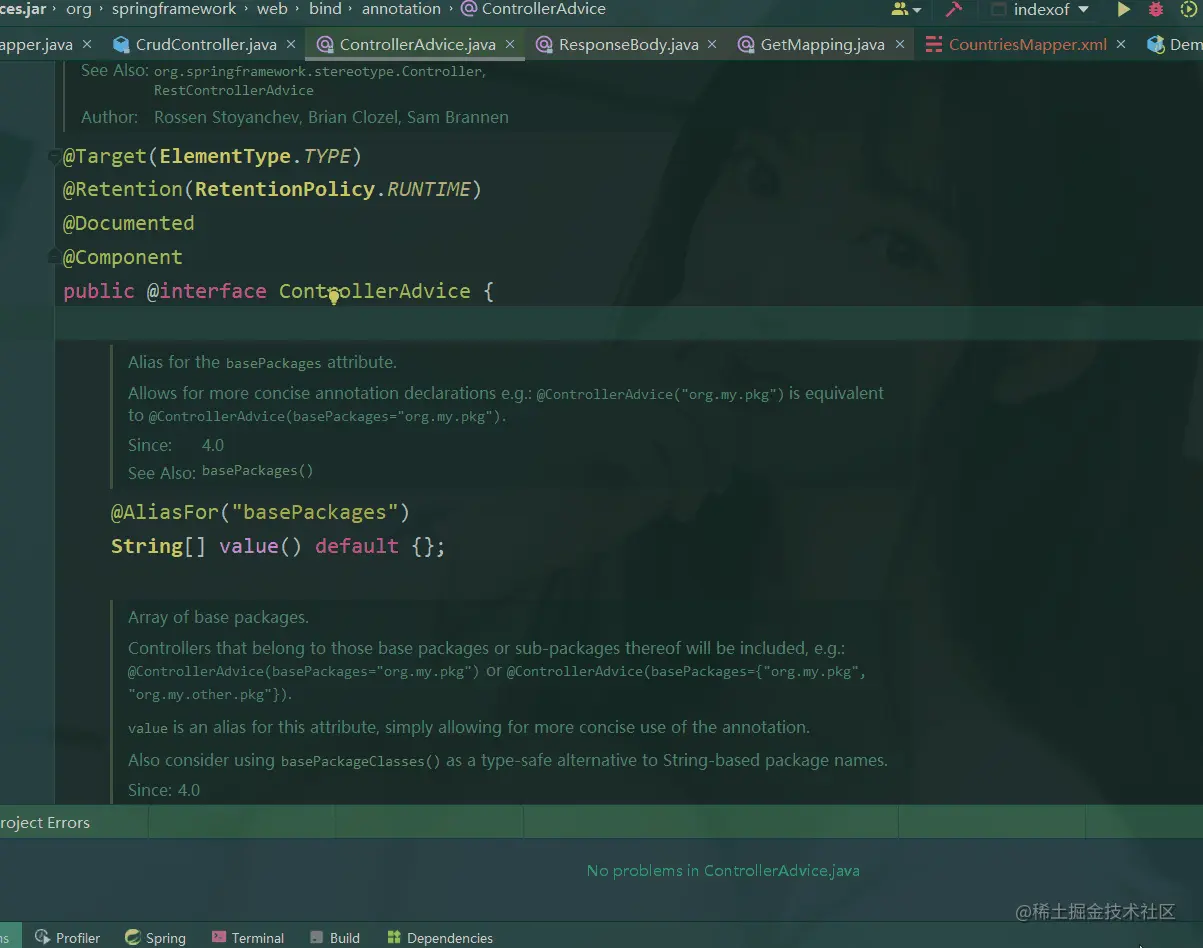Click ElementType in the @Target line

pos(225,156)
